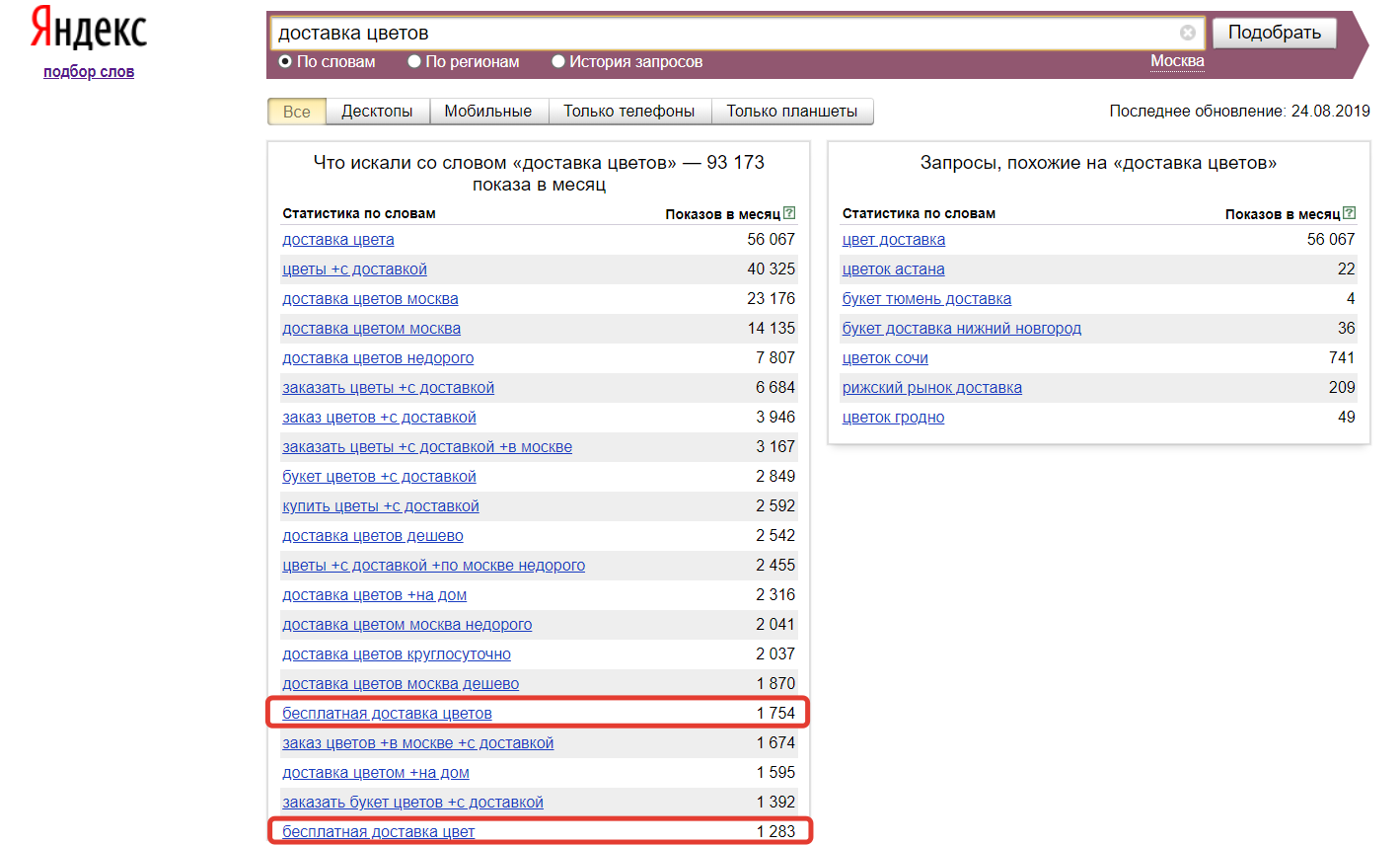The height and width of the screenshot is (845, 1400).
Task: Select the 'По регионам' radio button
Action: 414,61
